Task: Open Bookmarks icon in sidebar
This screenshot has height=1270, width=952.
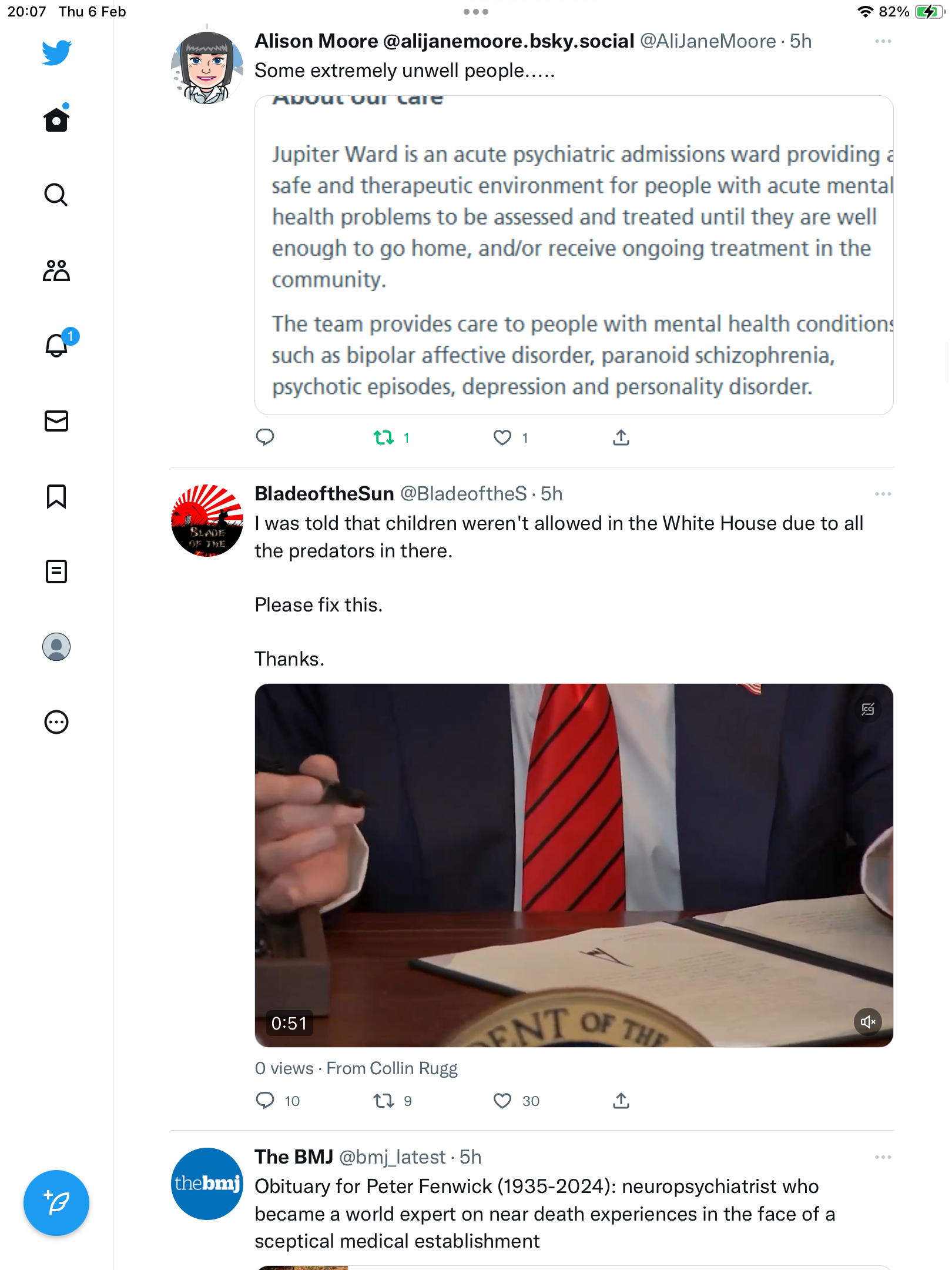Action: point(56,496)
